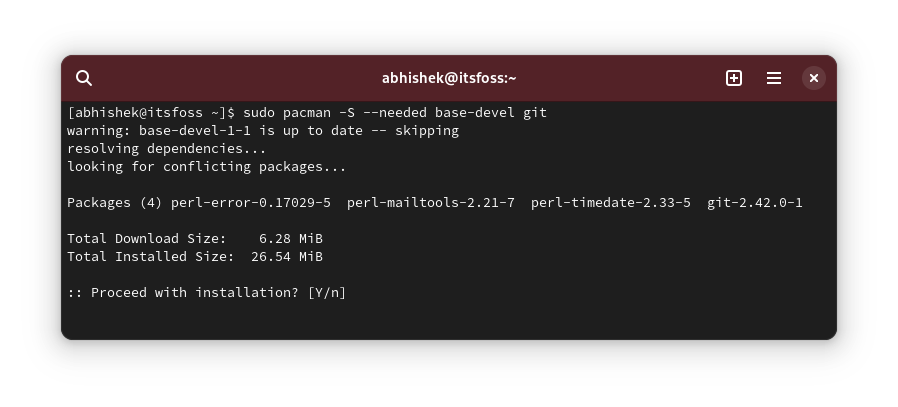Click the perl-timedate-2.33-5 package name

tap(611, 203)
